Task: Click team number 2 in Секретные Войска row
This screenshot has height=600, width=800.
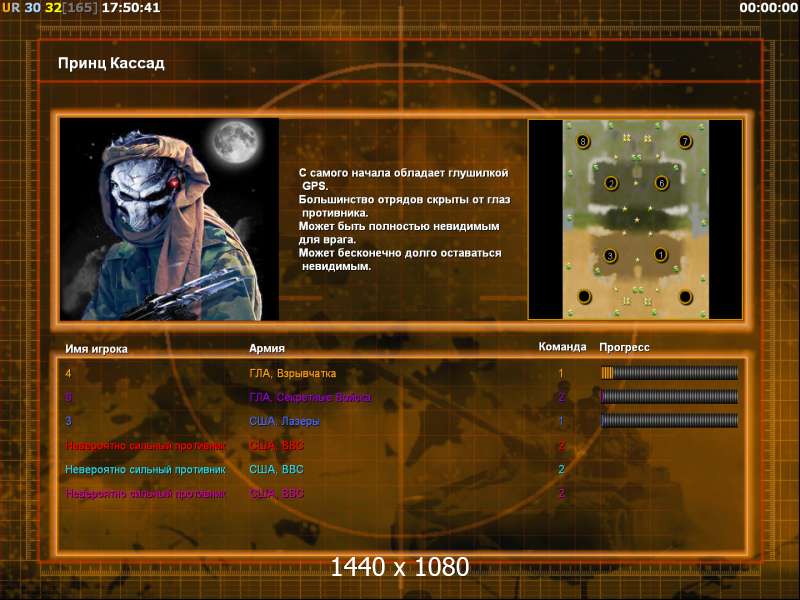Action: pyautogui.click(x=562, y=397)
